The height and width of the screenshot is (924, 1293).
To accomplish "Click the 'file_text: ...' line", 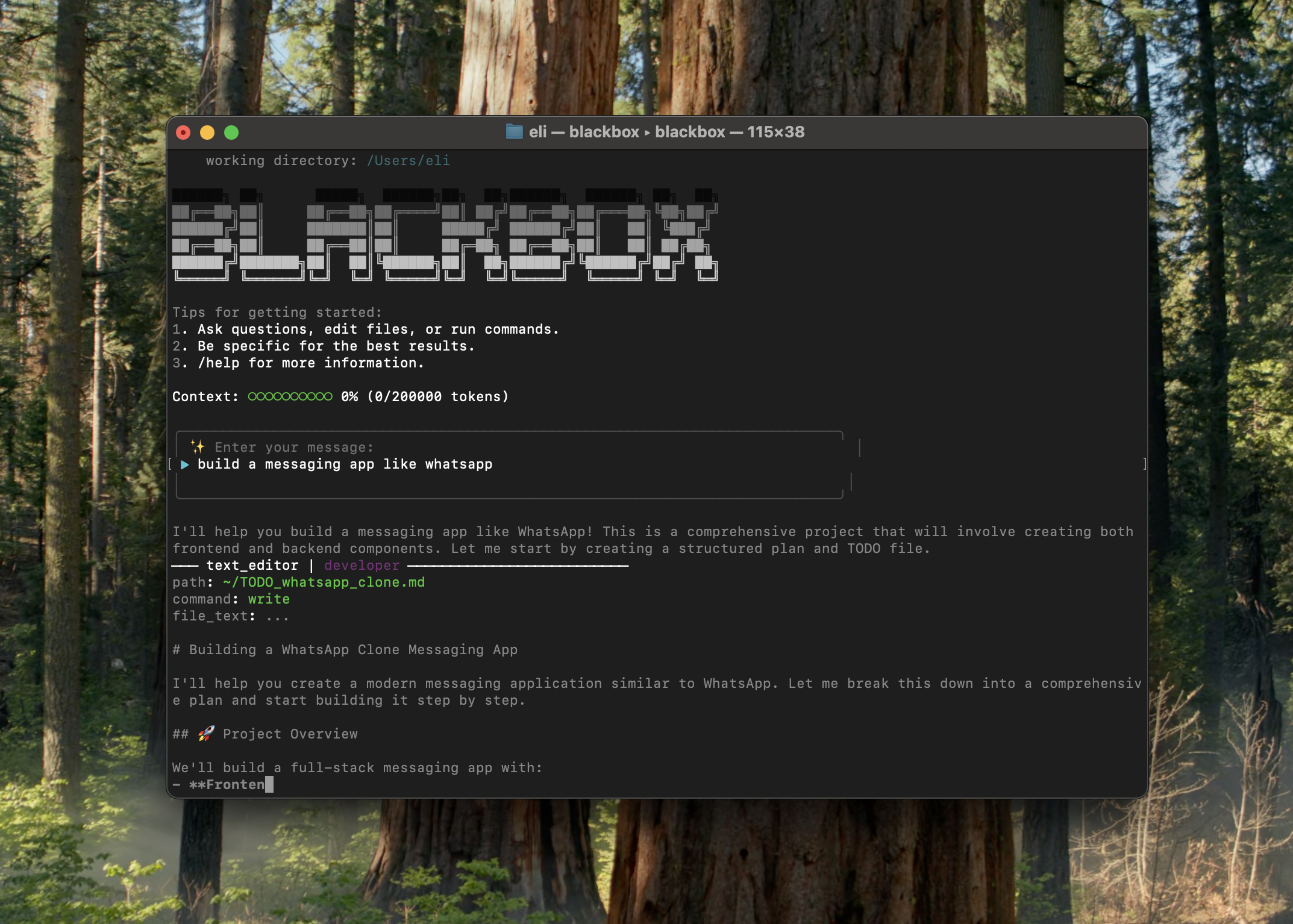I will coord(231,616).
